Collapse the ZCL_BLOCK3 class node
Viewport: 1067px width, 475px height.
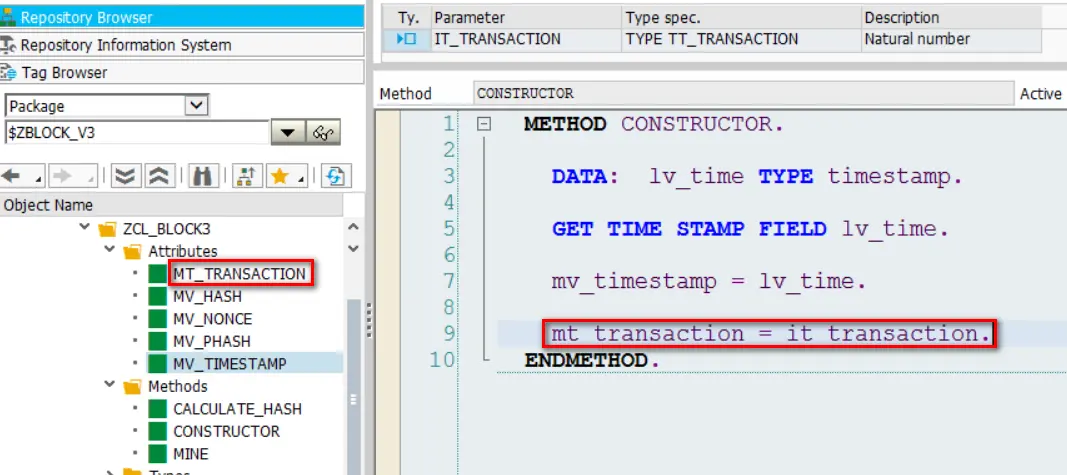84,227
